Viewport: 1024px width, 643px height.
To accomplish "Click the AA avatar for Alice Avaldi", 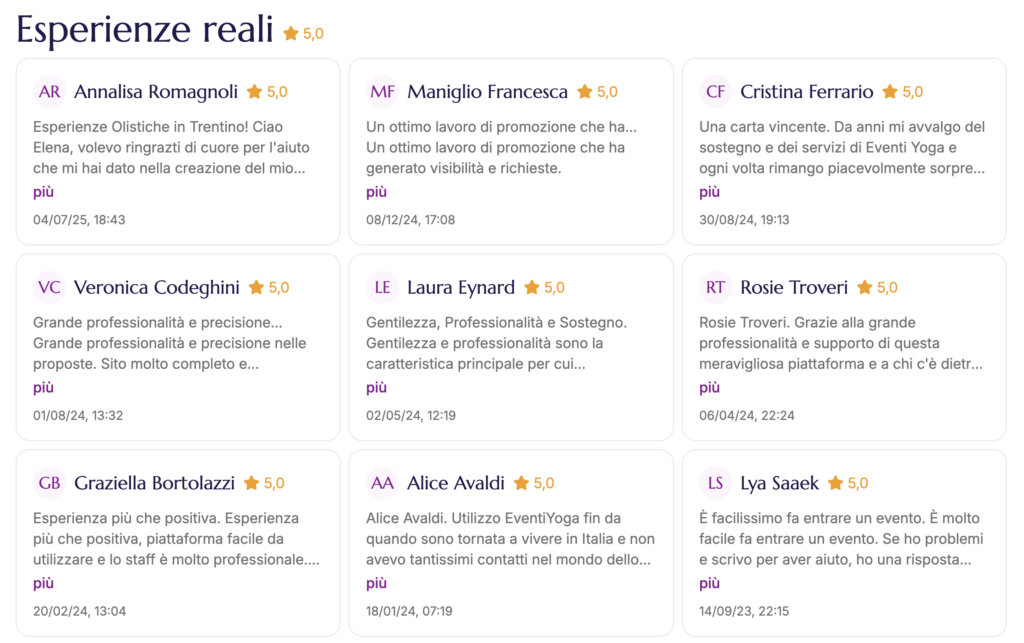I will [x=383, y=484].
